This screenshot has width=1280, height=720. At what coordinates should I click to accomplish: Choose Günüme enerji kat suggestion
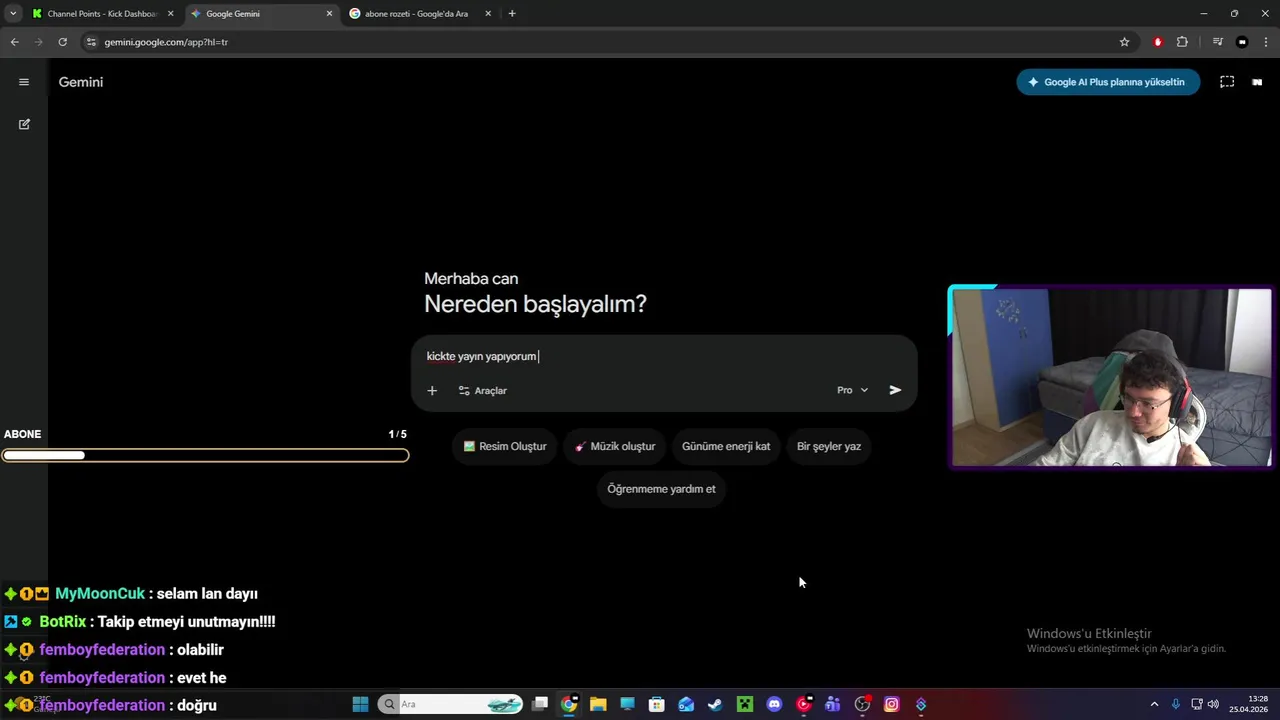(x=726, y=446)
